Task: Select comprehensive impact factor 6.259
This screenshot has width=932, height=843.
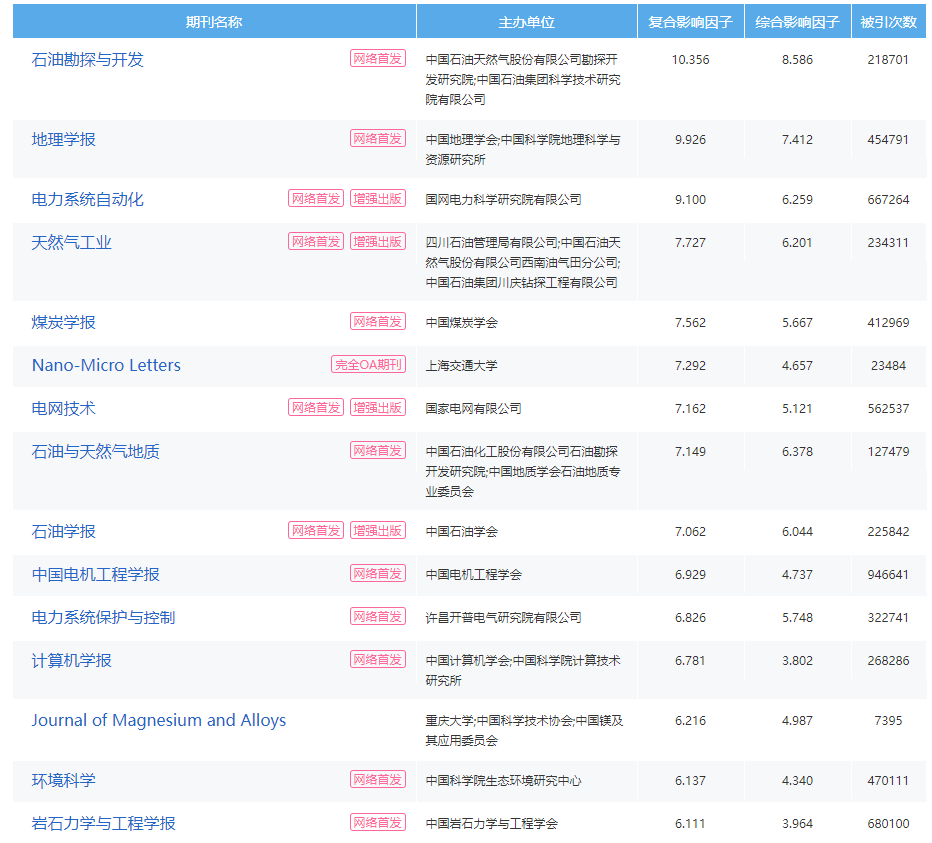Action: [798, 200]
